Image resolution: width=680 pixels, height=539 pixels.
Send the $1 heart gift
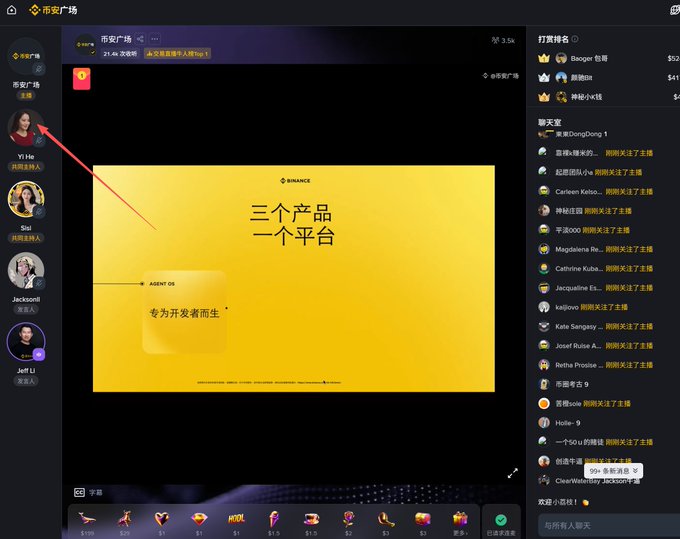tap(162, 523)
